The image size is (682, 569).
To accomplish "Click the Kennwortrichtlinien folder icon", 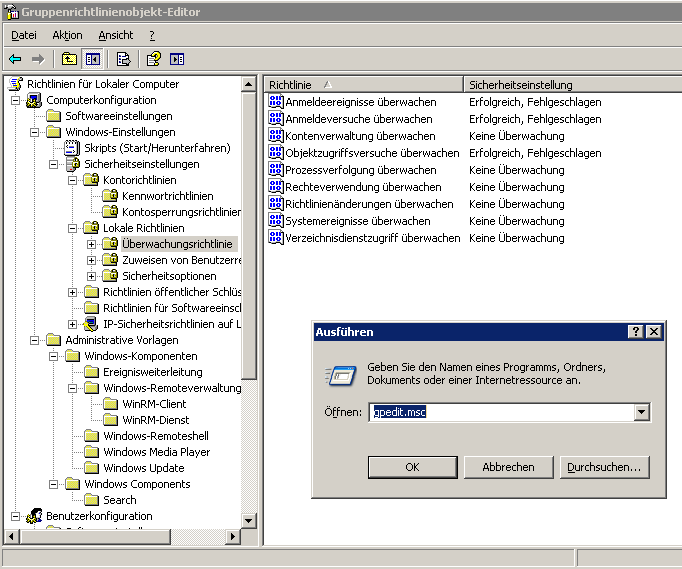I will pyautogui.click(x=110, y=196).
